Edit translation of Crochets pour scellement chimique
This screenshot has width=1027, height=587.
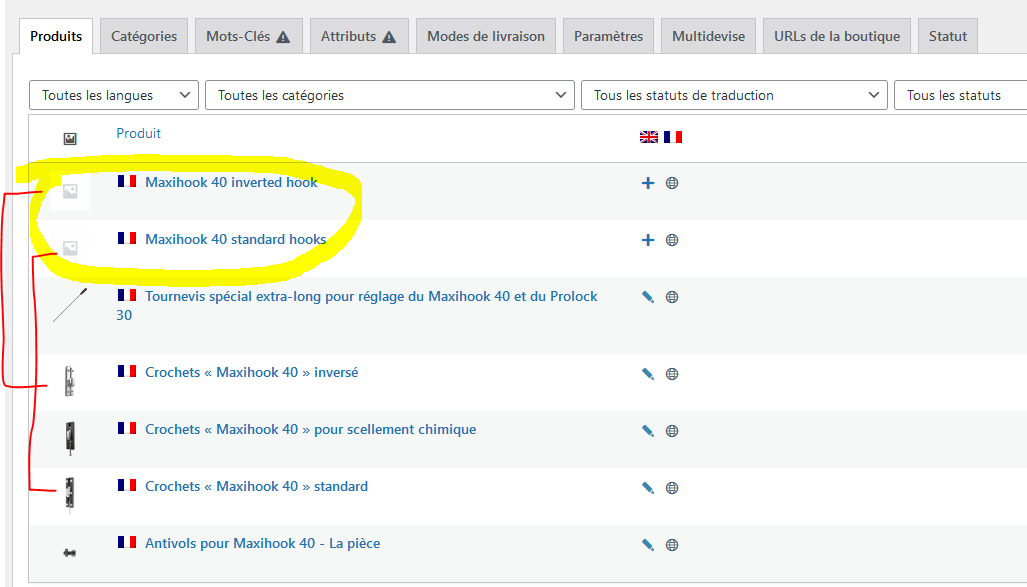(648, 430)
